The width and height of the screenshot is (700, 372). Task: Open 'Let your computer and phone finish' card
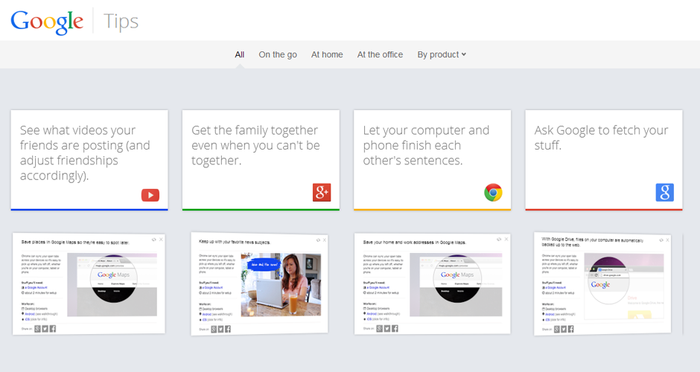[432, 160]
